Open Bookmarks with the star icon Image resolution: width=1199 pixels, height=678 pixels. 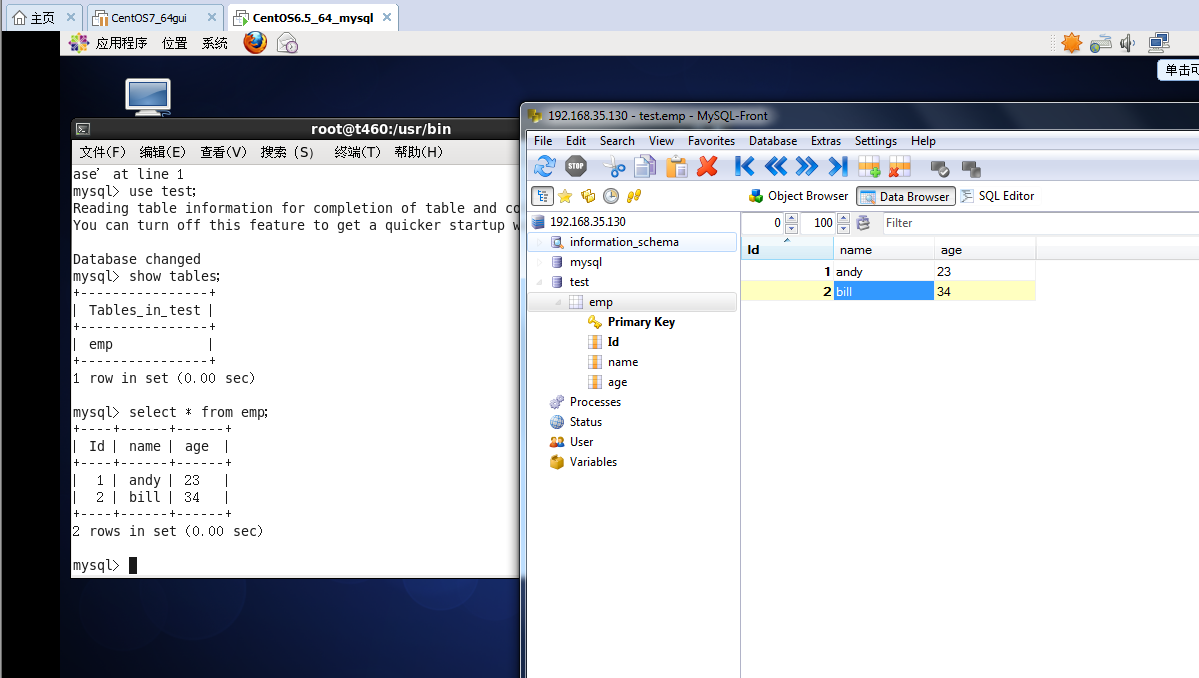pyautogui.click(x=565, y=196)
